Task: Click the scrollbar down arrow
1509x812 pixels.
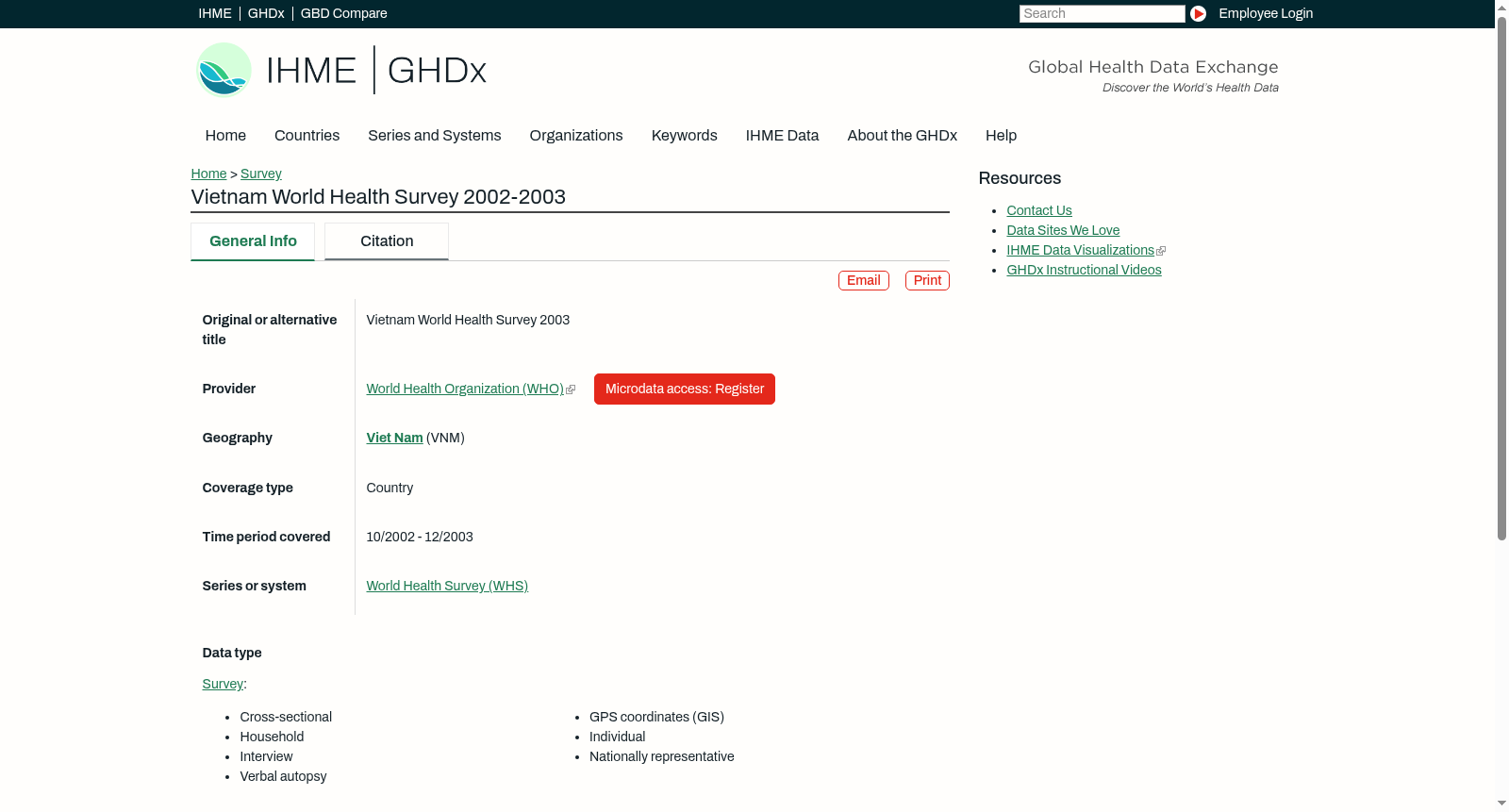Action: (x=1501, y=804)
